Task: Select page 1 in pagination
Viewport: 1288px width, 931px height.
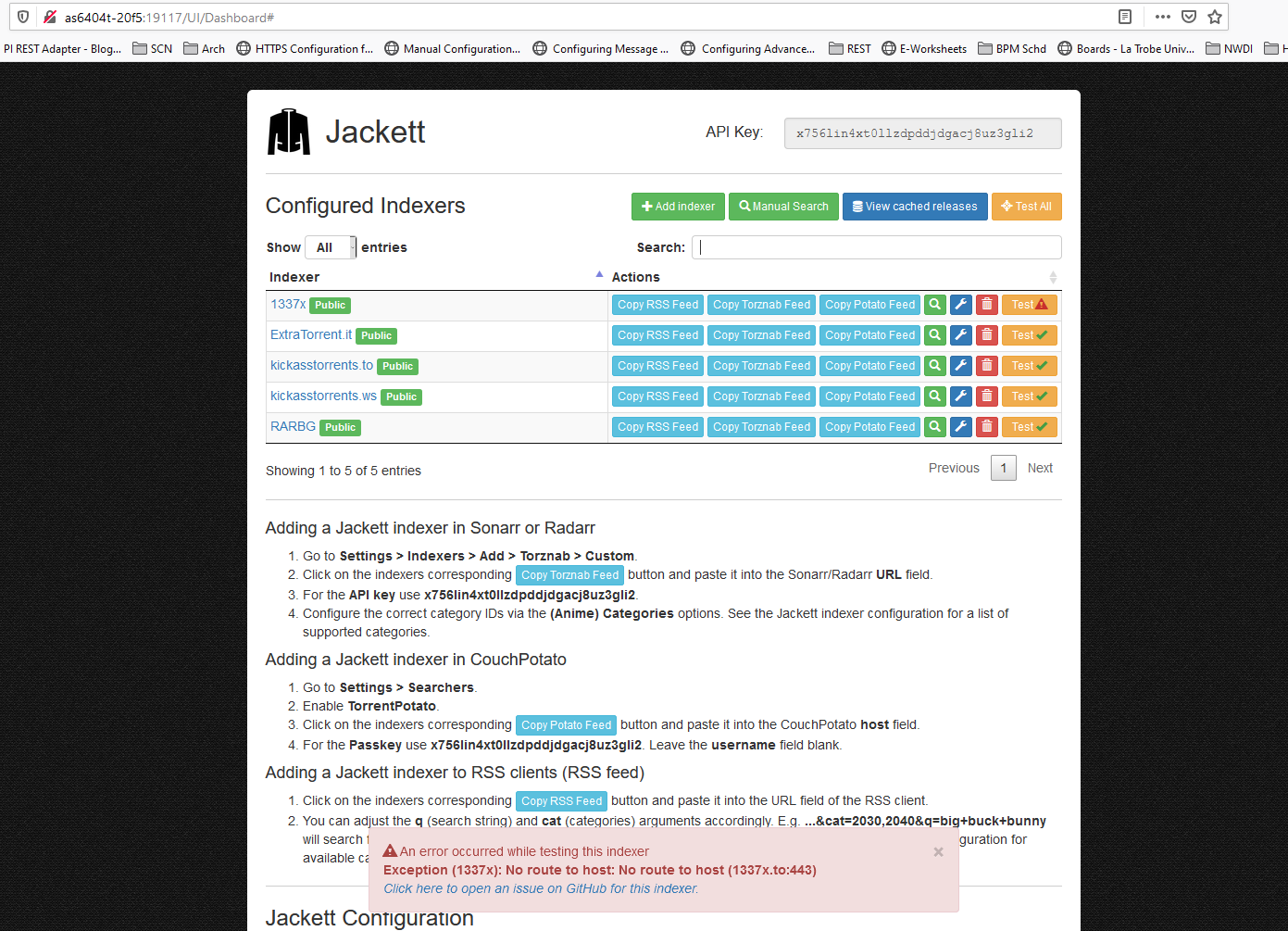Action: pyautogui.click(x=1004, y=468)
